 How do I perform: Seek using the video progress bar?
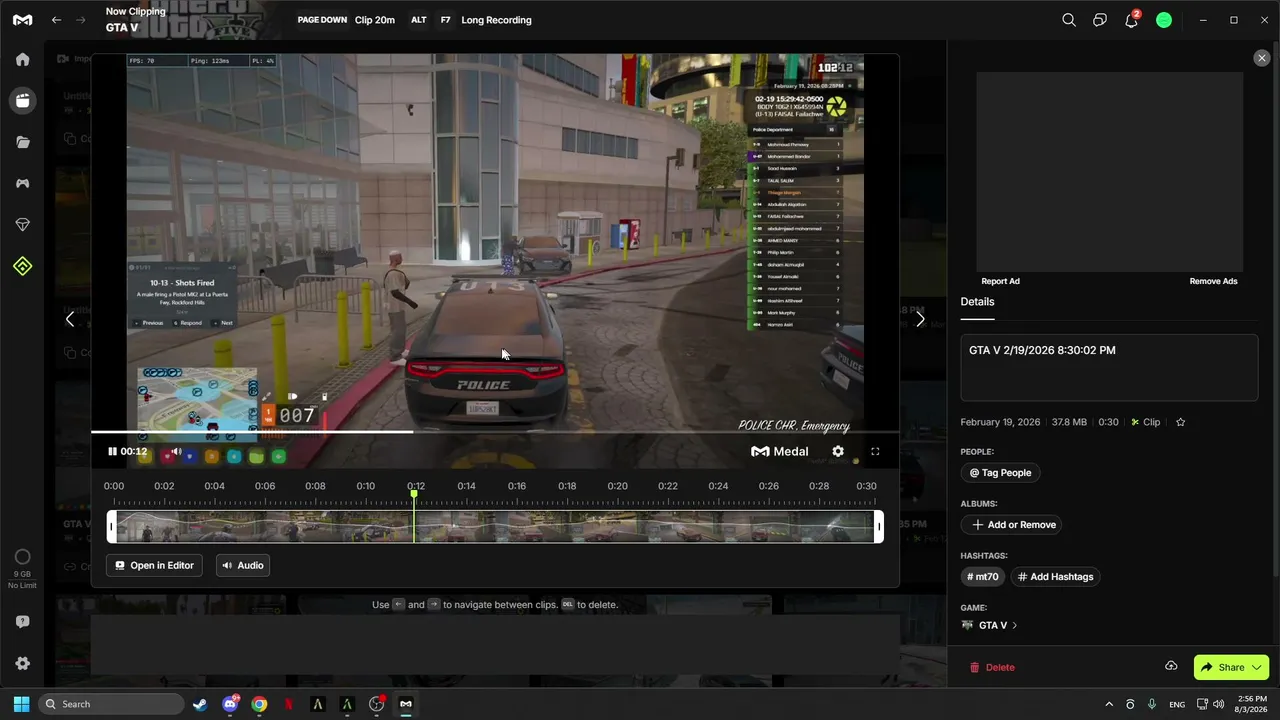coord(495,432)
